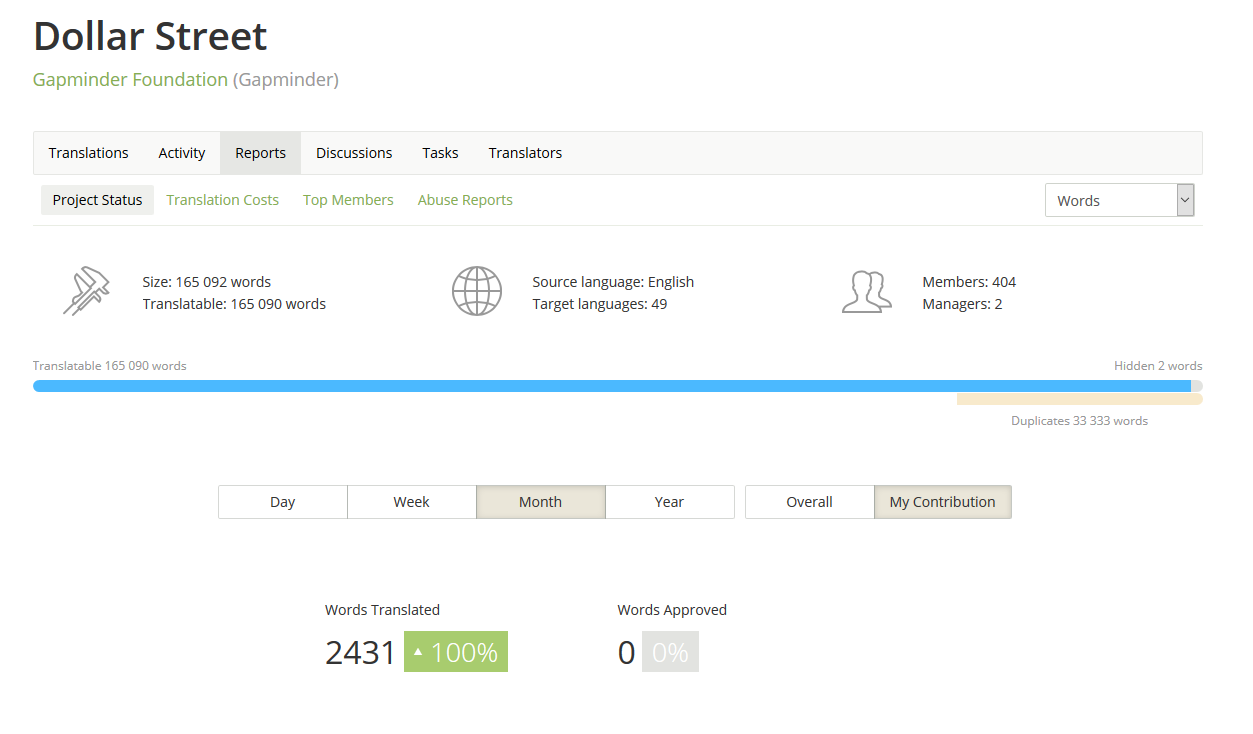Click 'Words Translated' label
This screenshot has width=1253, height=734.
pos(382,610)
